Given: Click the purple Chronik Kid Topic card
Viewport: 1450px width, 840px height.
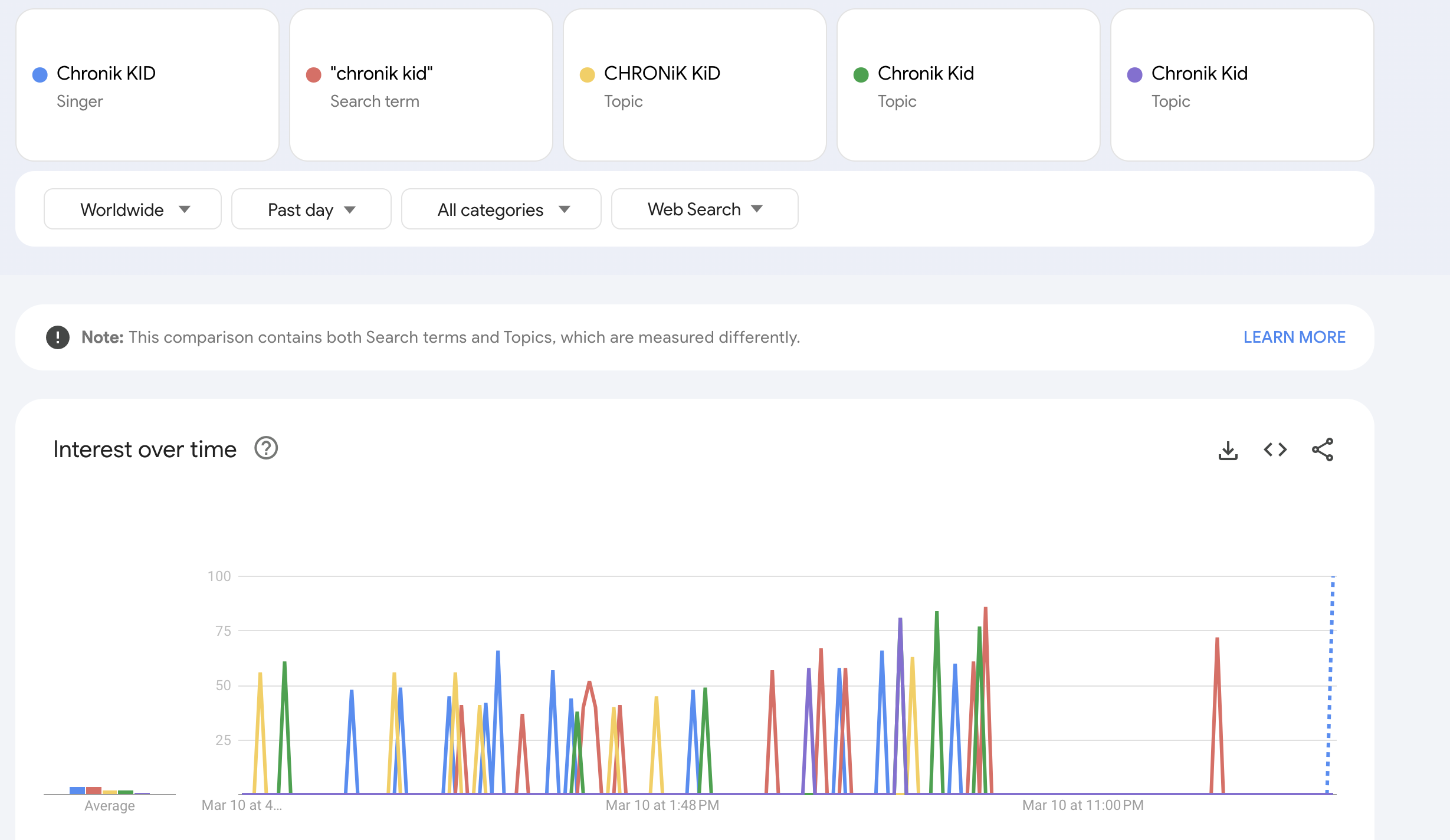Looking at the screenshot, I should tap(1242, 86).
